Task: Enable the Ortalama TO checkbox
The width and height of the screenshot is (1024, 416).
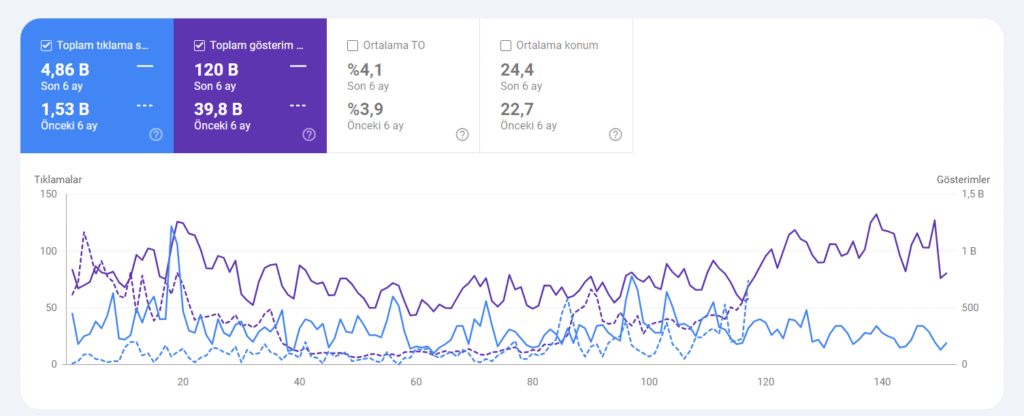Action: [x=352, y=45]
